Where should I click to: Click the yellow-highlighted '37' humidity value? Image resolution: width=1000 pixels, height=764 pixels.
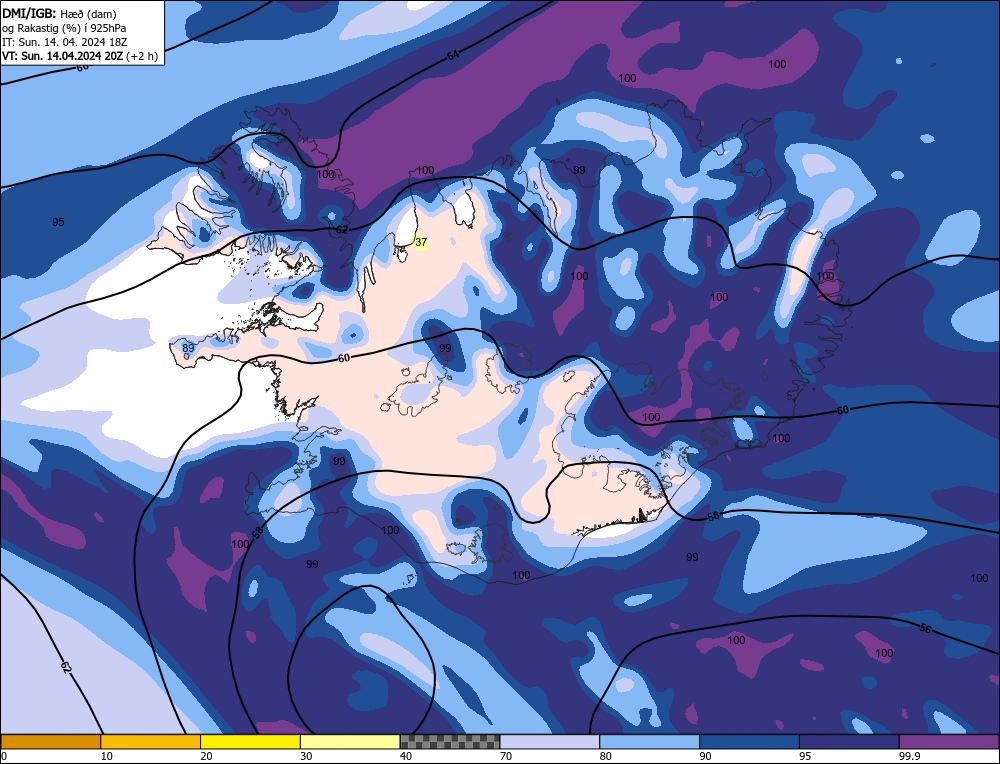coord(420,242)
